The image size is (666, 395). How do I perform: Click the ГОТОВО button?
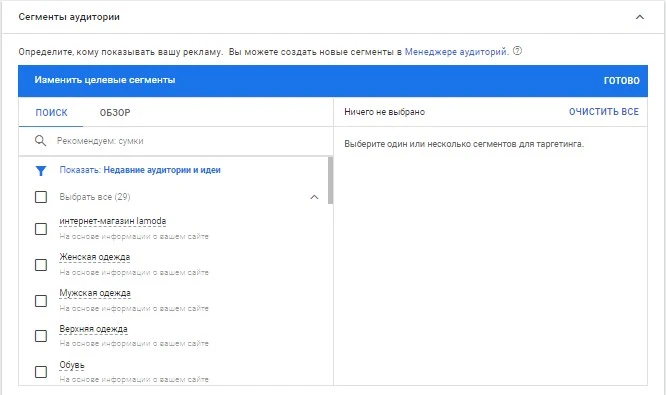click(621, 81)
